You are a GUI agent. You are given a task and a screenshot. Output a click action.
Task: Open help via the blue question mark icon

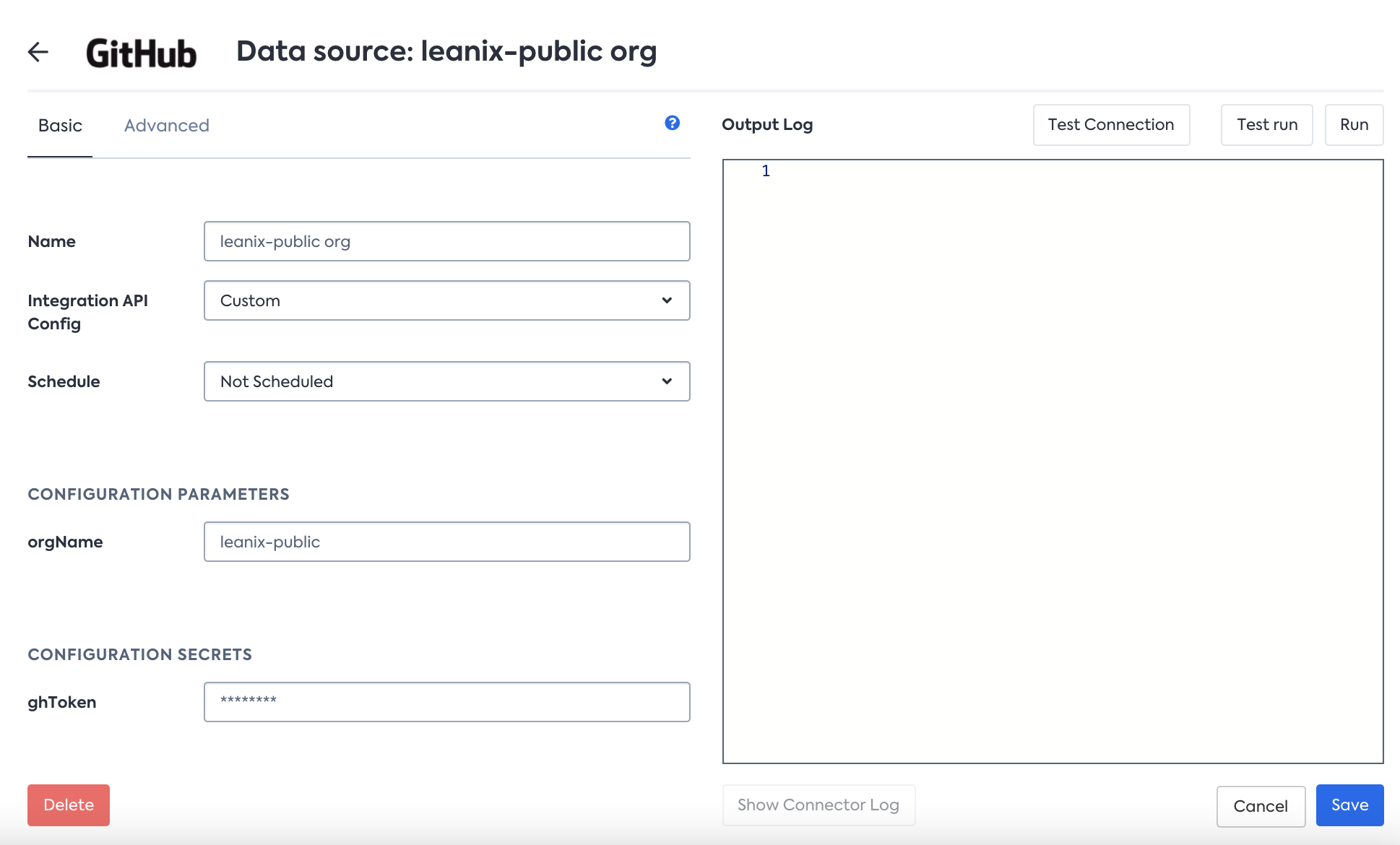tap(672, 123)
